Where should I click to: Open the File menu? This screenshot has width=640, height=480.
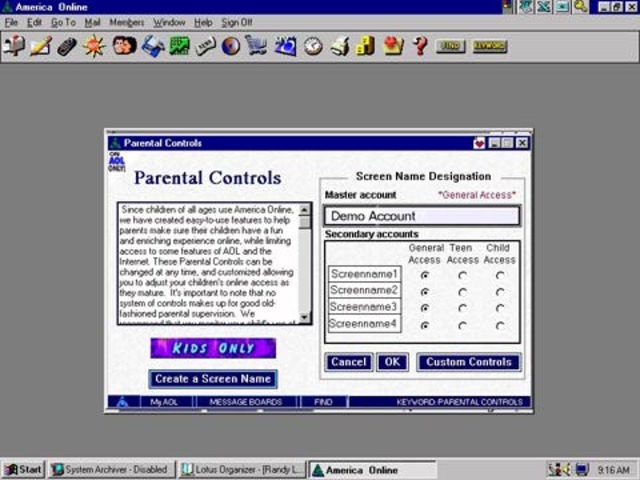point(11,22)
